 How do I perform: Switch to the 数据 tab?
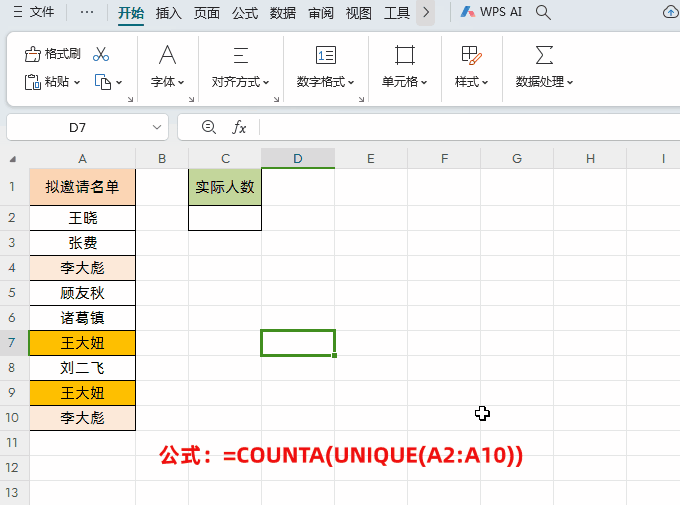coord(283,13)
